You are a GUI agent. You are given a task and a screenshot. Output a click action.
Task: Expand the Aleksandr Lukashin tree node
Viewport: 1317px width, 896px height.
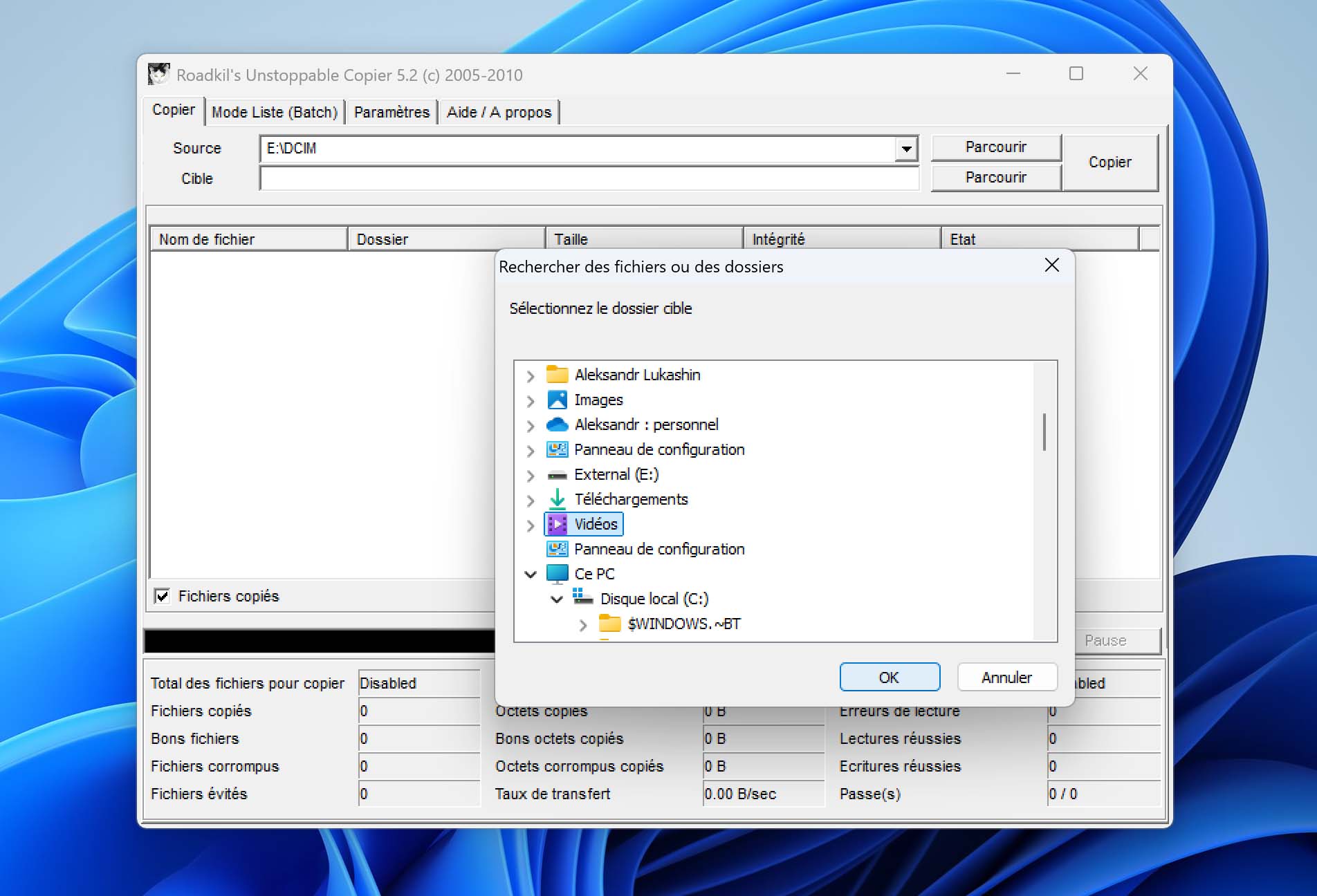point(531,376)
